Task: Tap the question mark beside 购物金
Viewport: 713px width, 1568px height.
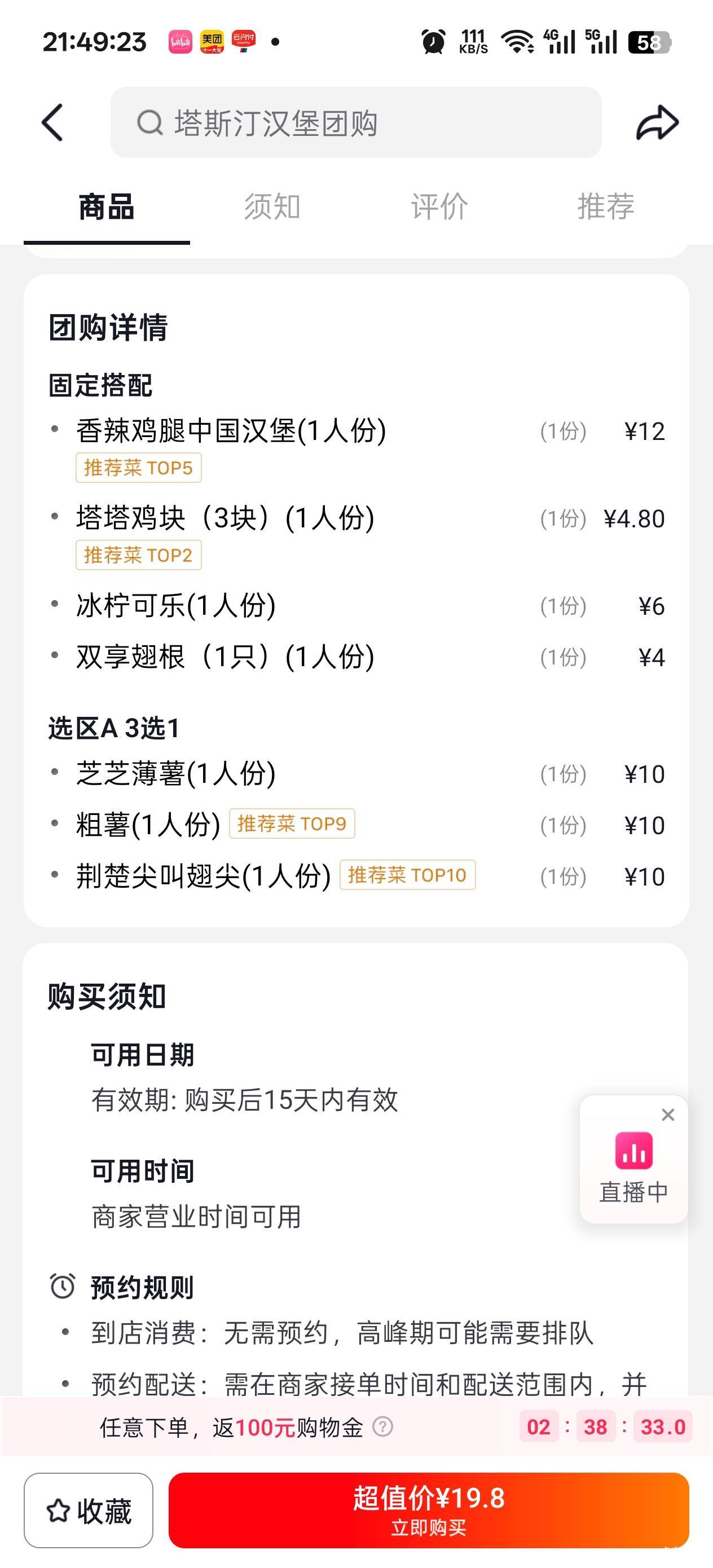Action: (x=382, y=1426)
